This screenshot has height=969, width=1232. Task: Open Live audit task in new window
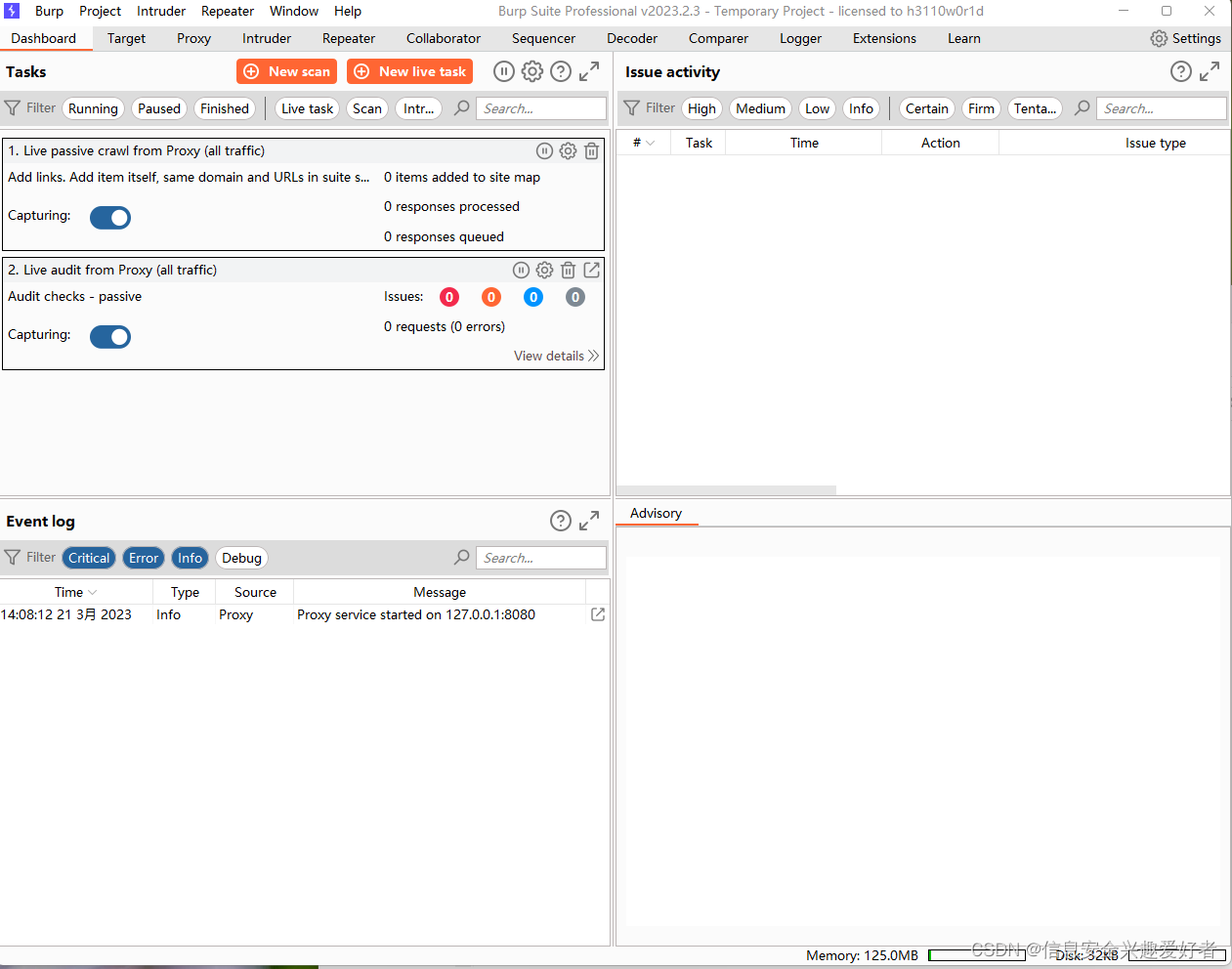[x=591, y=270]
